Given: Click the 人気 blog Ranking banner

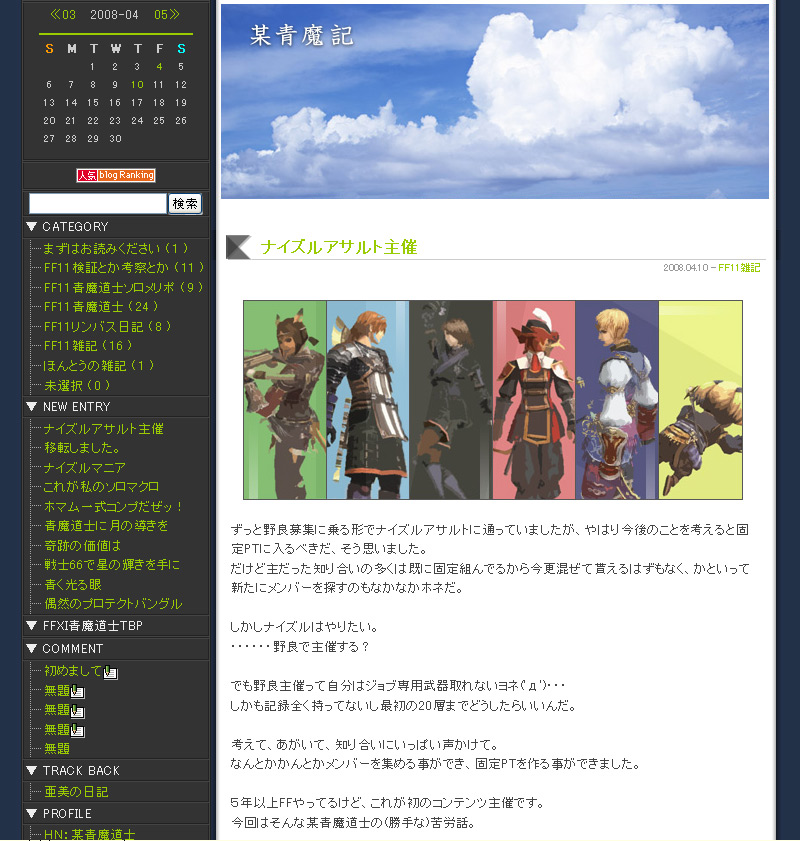Looking at the screenshot, I should click(x=116, y=175).
